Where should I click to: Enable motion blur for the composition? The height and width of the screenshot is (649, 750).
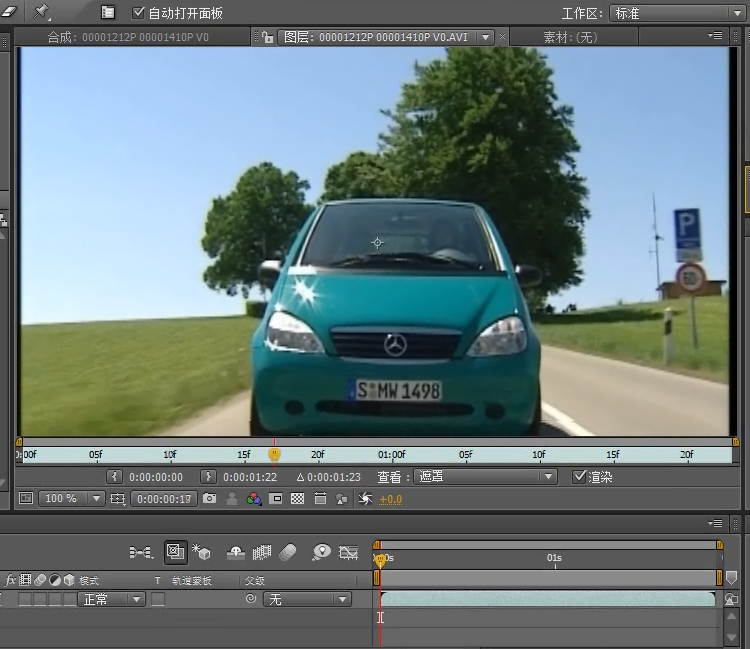[x=288, y=552]
